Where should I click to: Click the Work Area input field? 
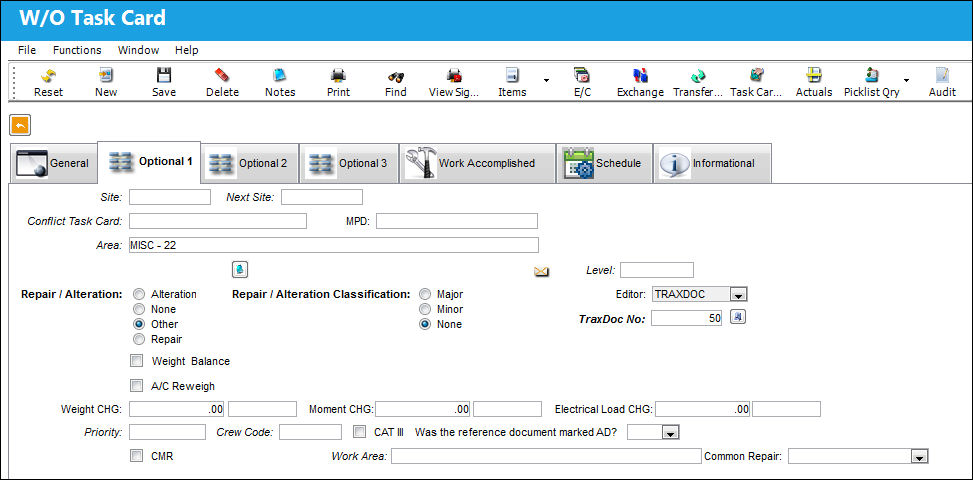[546, 456]
